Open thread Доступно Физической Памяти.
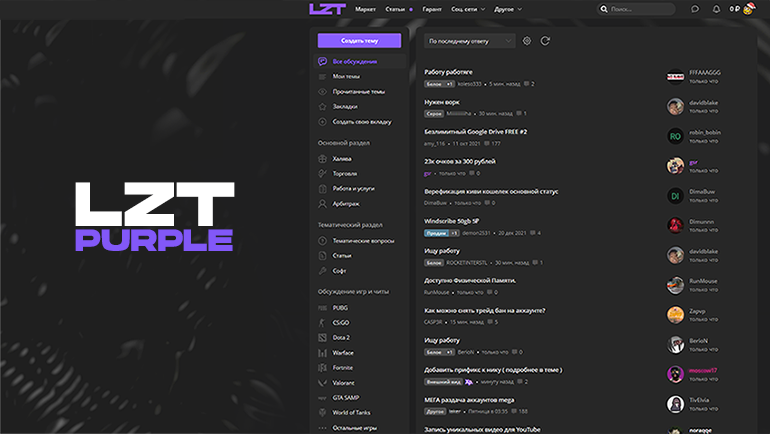This screenshot has height=434, width=770. (x=470, y=280)
